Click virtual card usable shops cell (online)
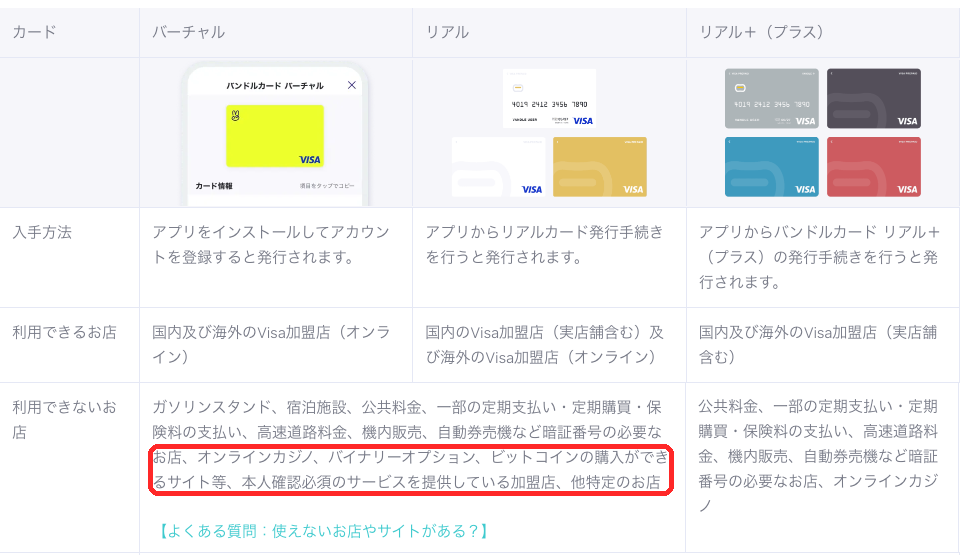960x555 pixels. tap(271, 344)
